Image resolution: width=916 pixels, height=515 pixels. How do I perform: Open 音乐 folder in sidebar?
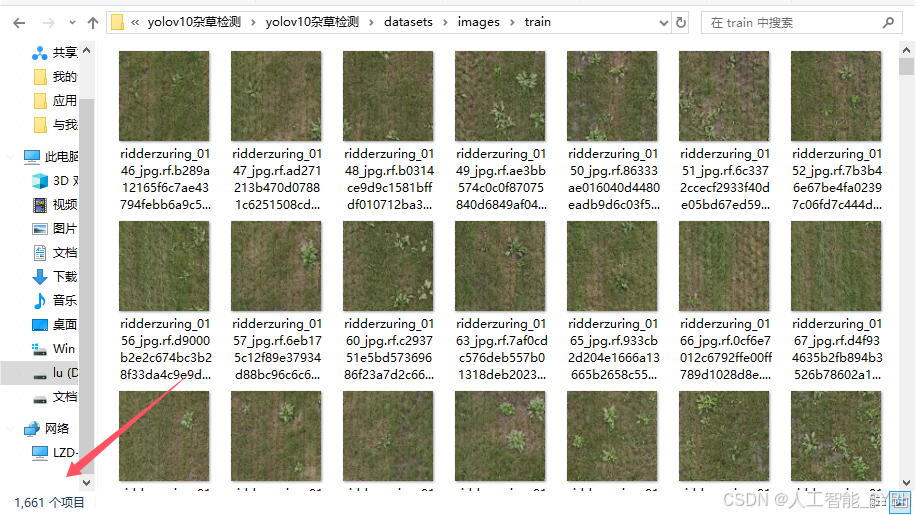point(54,300)
